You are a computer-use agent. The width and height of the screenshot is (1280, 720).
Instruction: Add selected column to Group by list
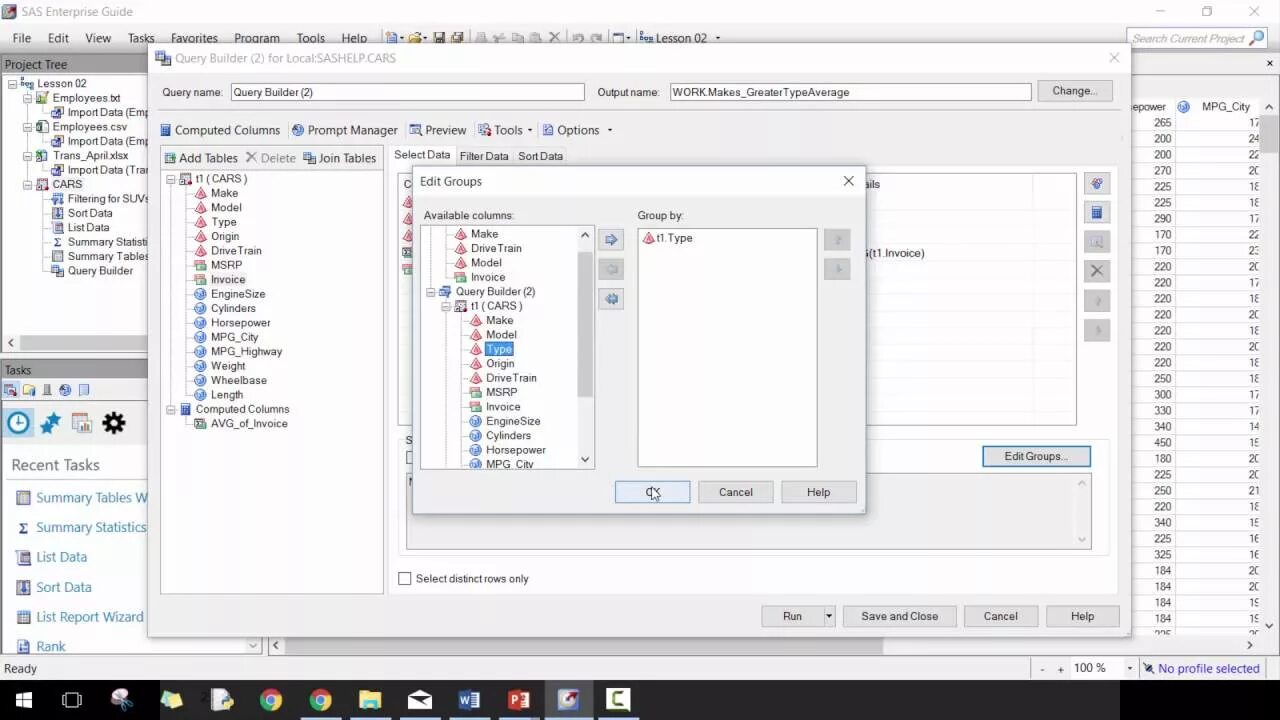coord(611,240)
